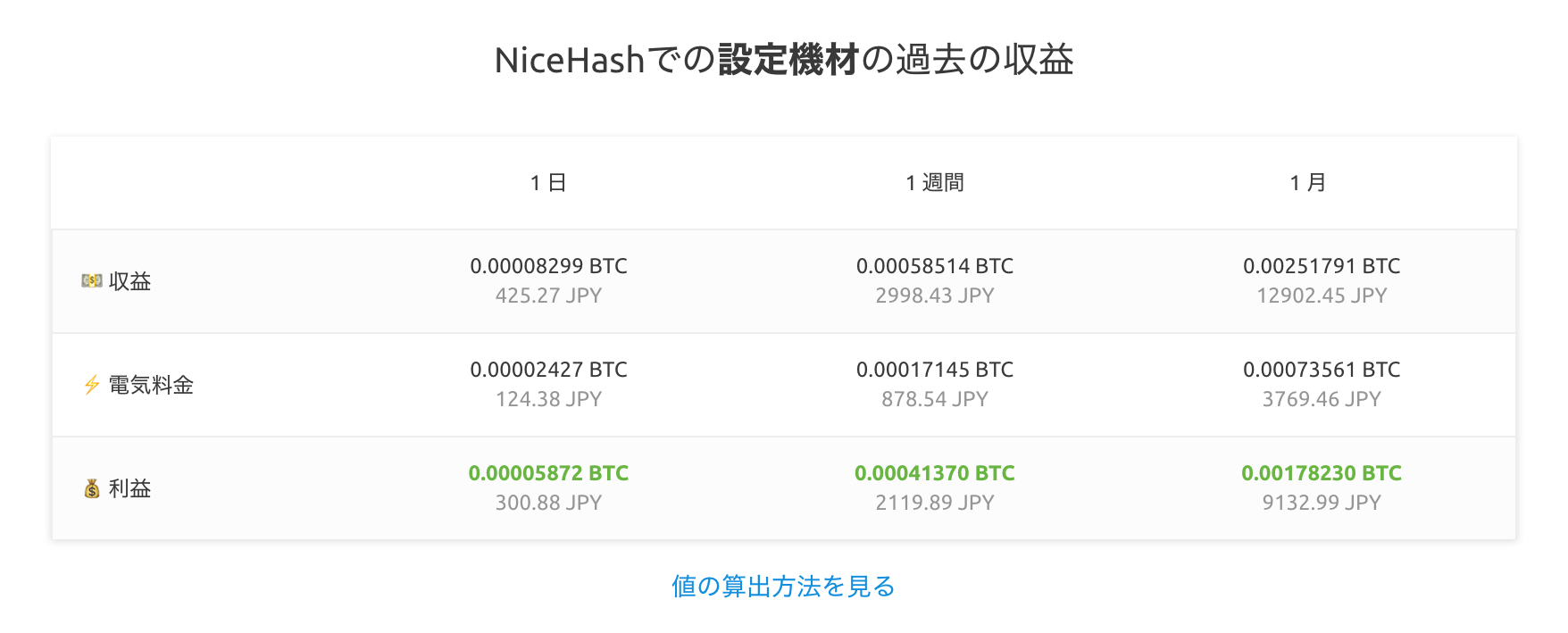Click the lightning bolt icon beside 電気料金

[91, 385]
